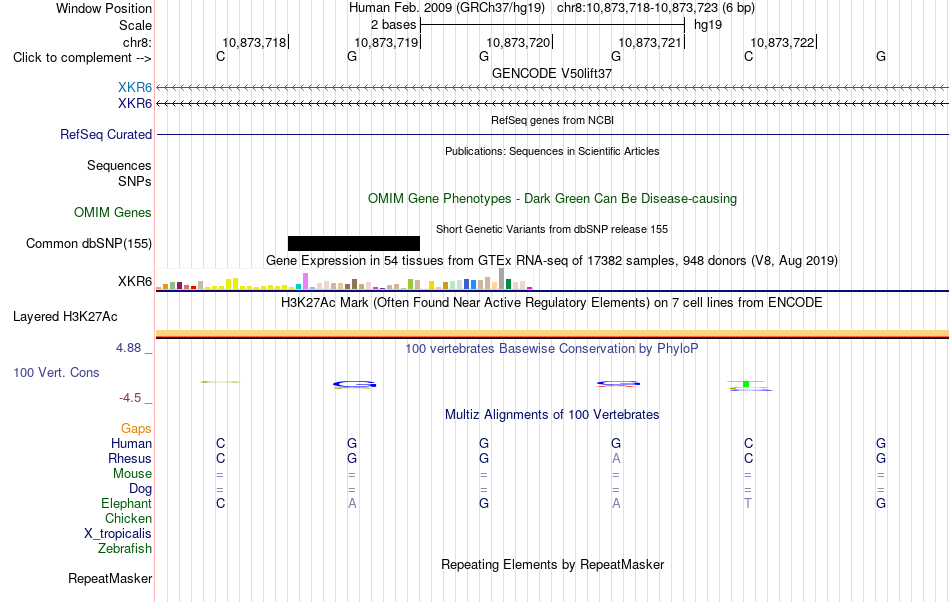Viewport: 950px width, 602px height.
Task: Click the green PhyloP conservation mark
Action: point(746,384)
